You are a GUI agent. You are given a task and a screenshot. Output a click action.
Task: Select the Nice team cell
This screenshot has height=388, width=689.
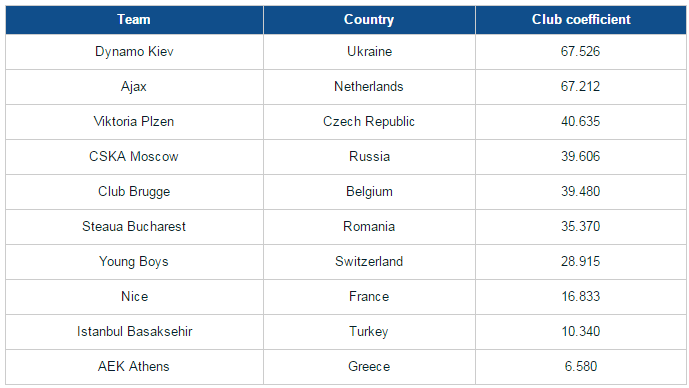click(134, 297)
